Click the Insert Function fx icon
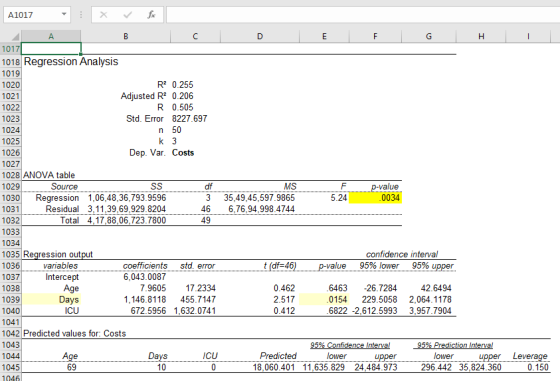This screenshot has width=560, height=381. tap(151, 15)
